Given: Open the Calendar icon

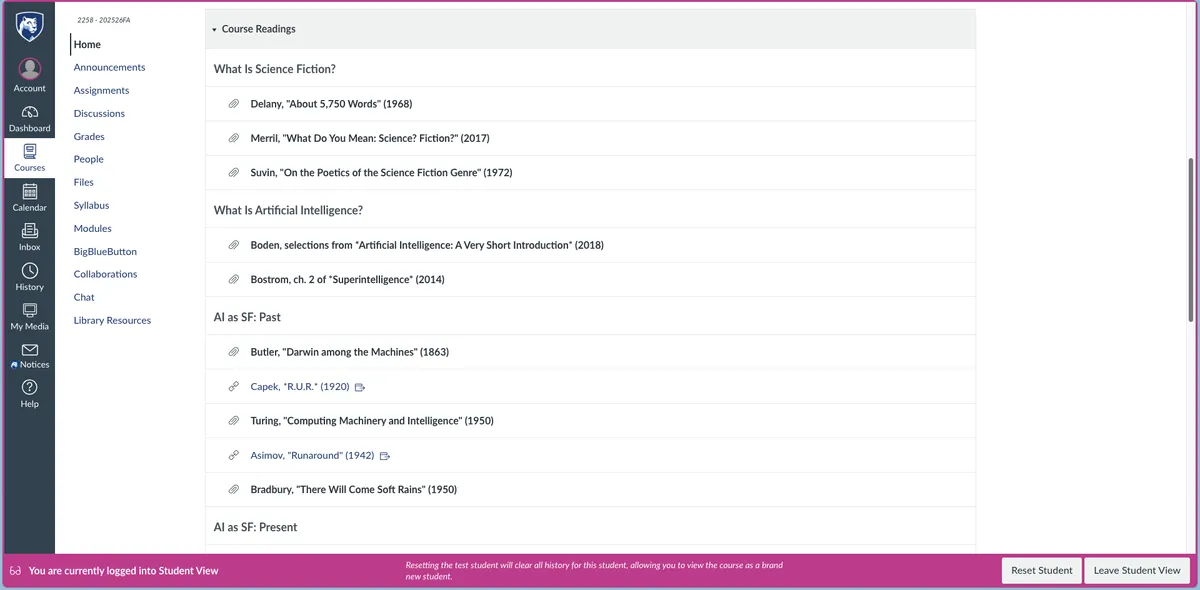Looking at the screenshot, I should (x=29, y=196).
